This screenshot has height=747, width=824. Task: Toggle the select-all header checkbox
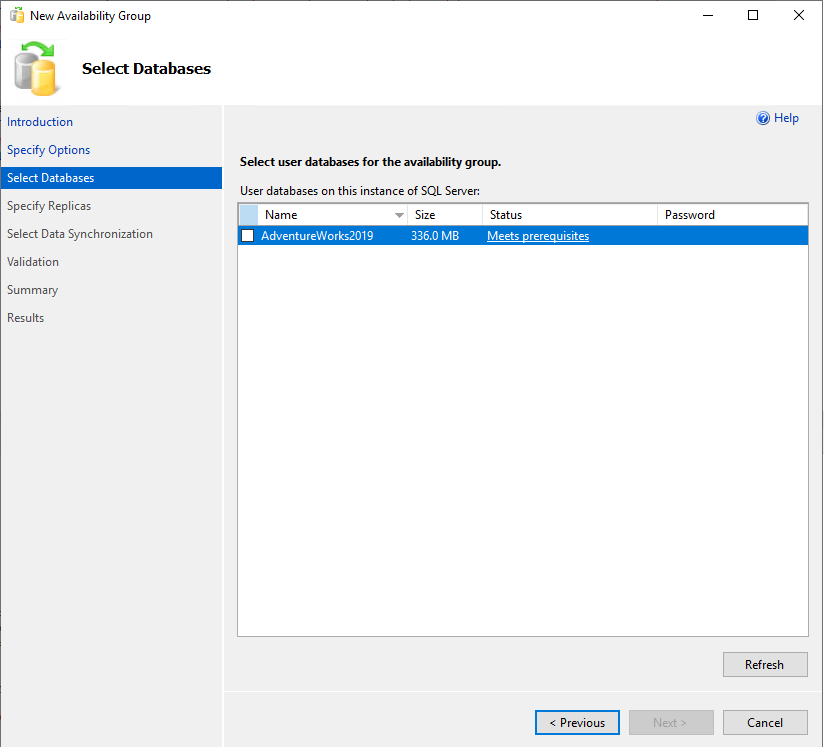tap(249, 215)
